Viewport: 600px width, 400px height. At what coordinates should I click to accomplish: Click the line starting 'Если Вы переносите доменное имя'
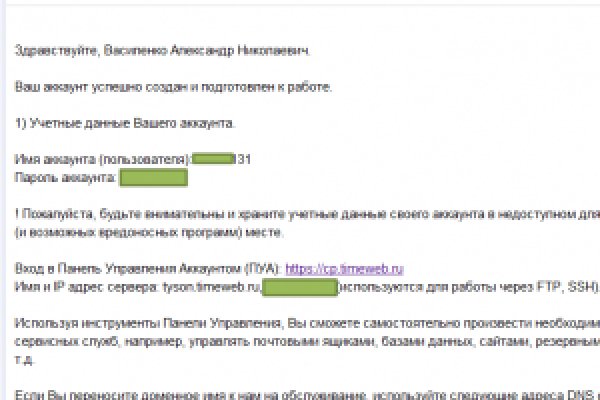tap(307, 395)
